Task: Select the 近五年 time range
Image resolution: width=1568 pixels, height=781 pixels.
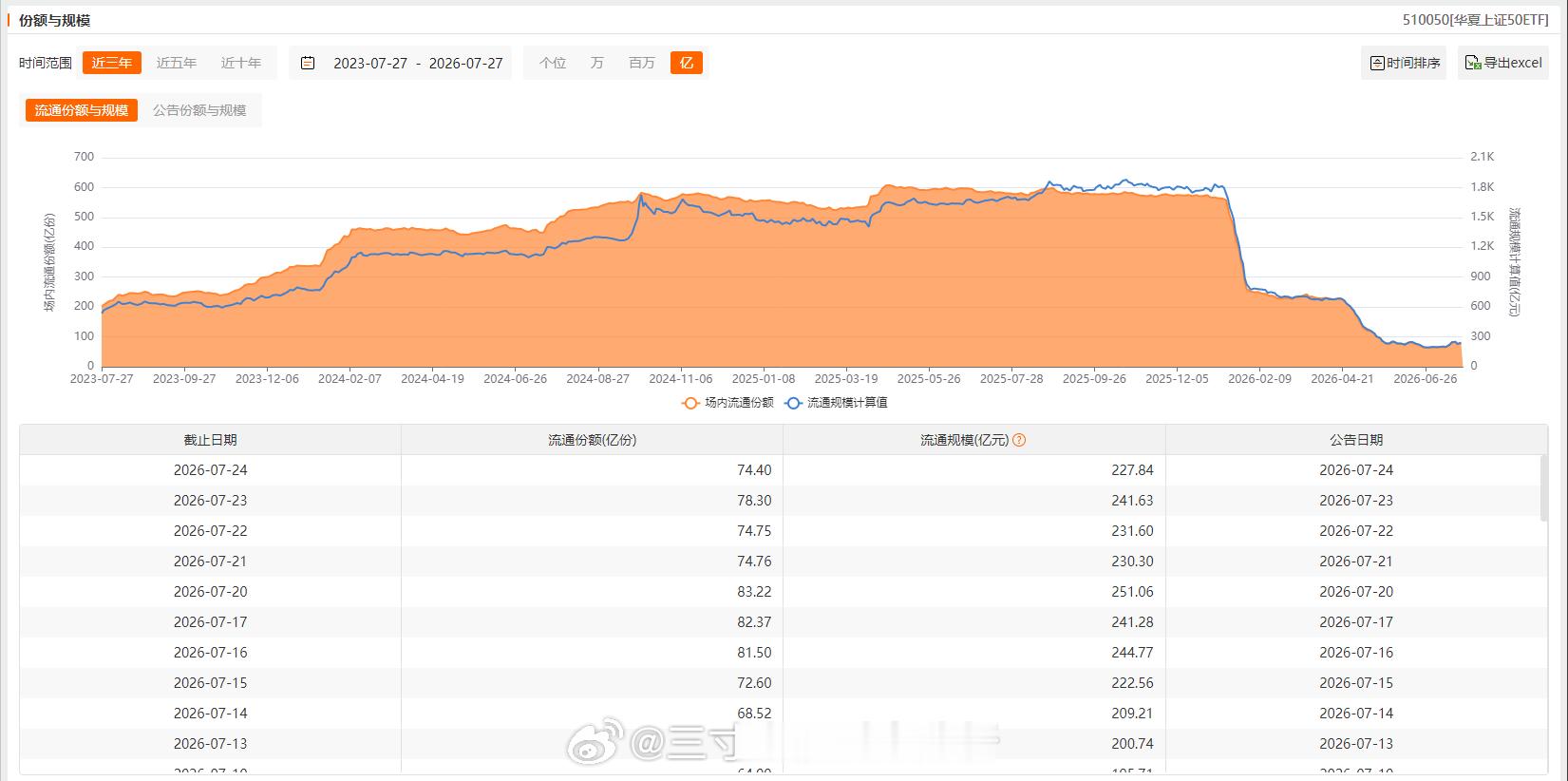Action: pyautogui.click(x=177, y=63)
